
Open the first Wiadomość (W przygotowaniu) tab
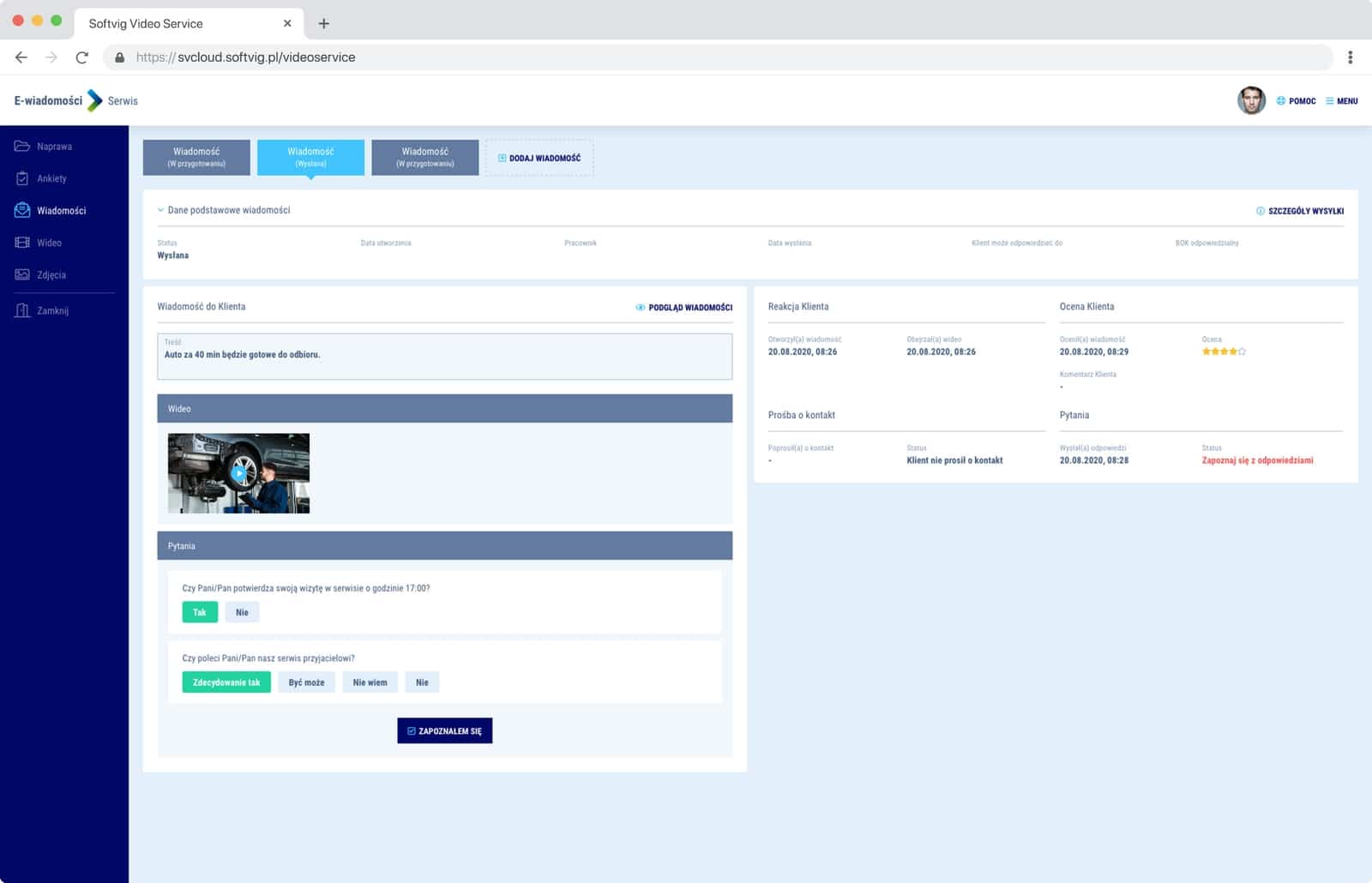pos(196,157)
